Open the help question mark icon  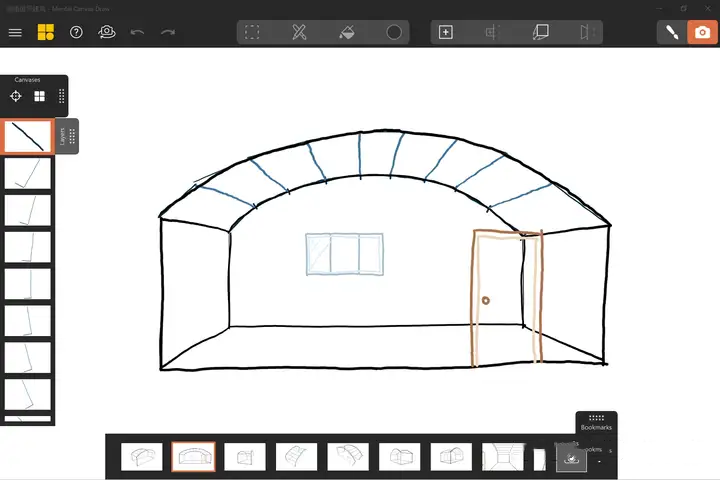76,32
